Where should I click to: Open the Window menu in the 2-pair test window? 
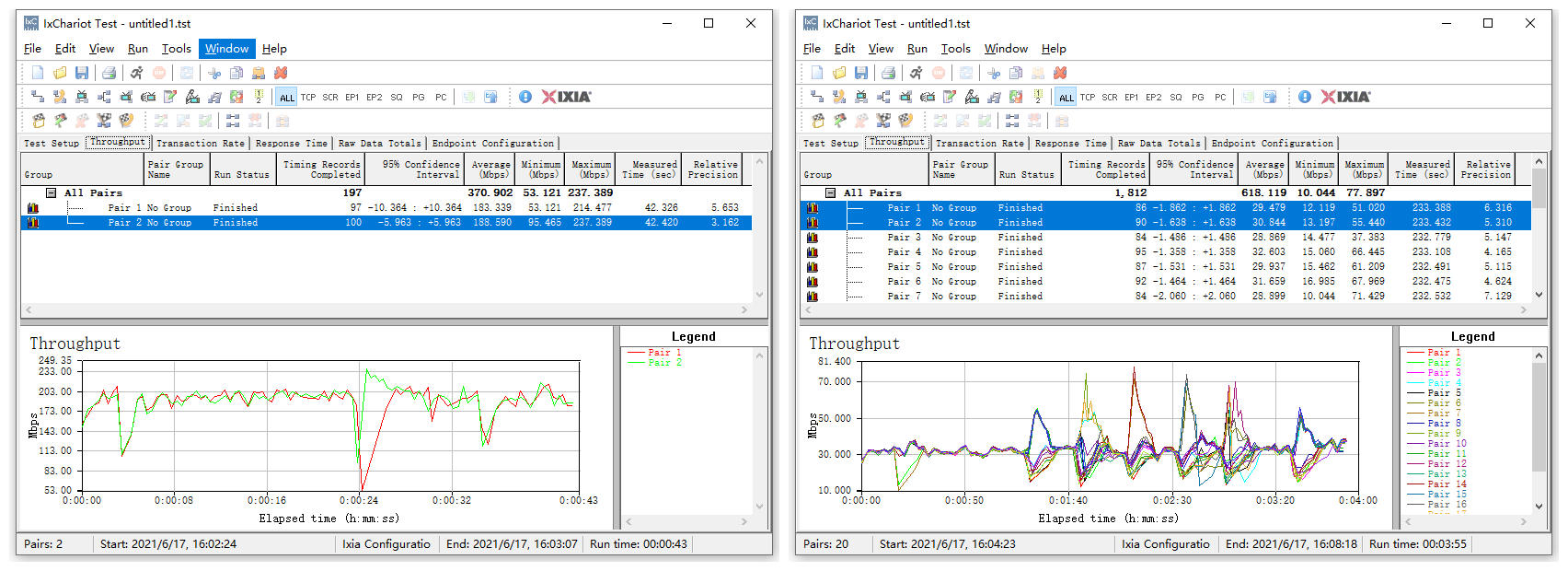226,49
